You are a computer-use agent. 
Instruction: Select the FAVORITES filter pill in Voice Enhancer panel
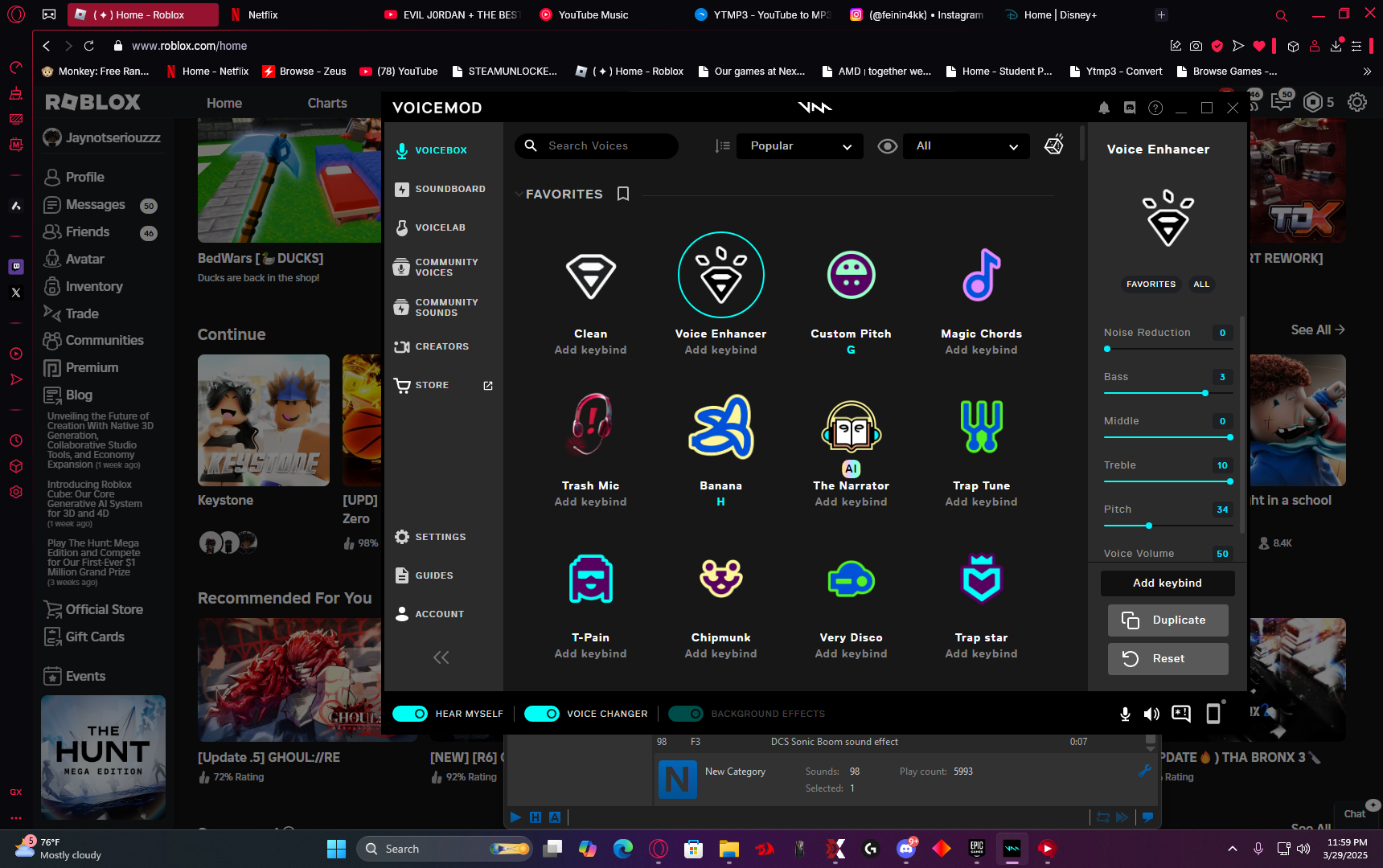click(1151, 284)
